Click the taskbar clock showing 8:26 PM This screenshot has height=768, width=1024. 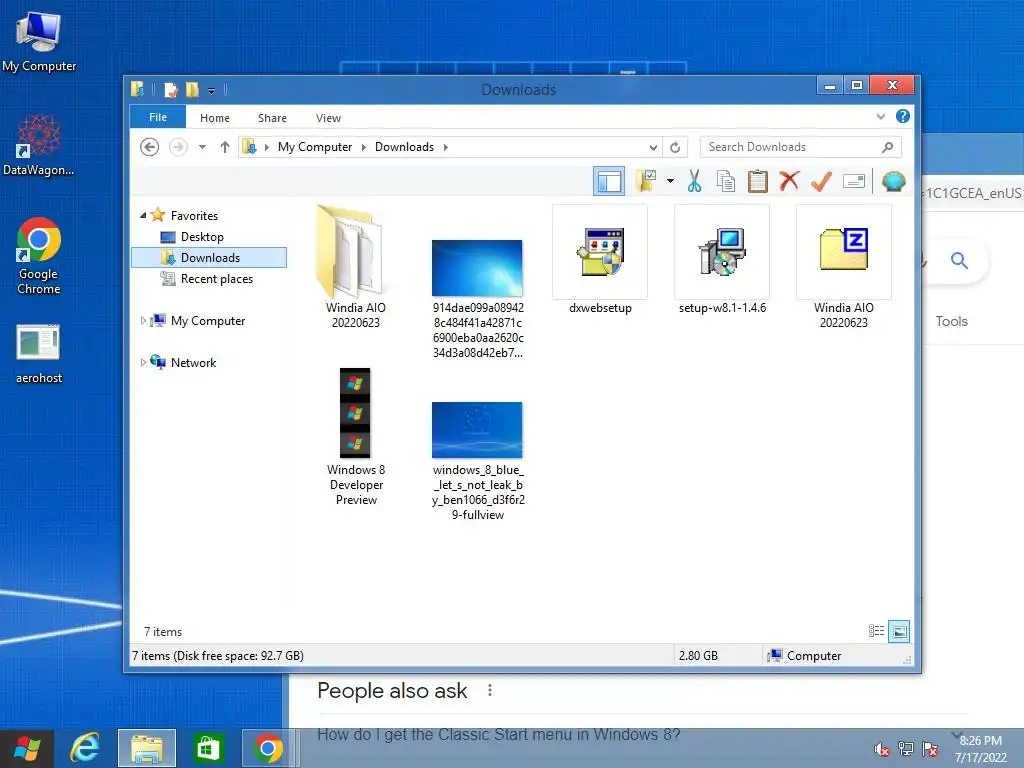pos(981,749)
